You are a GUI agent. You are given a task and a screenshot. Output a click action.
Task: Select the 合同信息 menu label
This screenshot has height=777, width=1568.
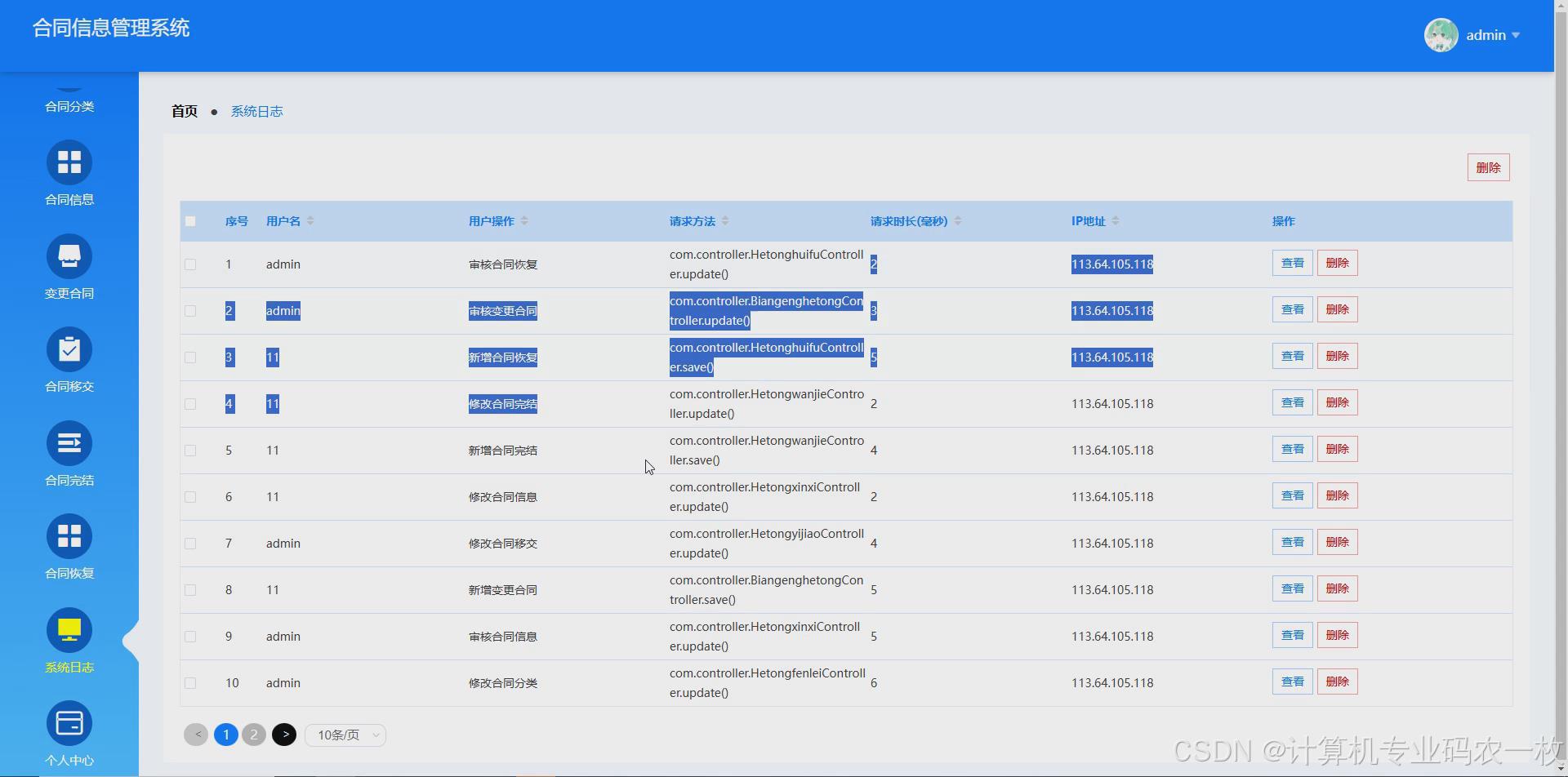(69, 200)
